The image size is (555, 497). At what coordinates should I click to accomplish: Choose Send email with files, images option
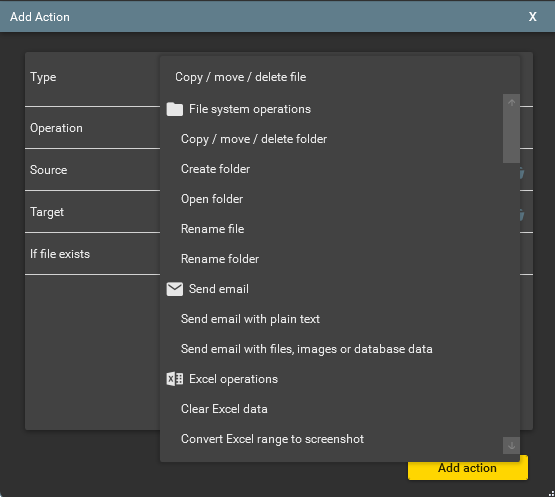[x=307, y=349]
